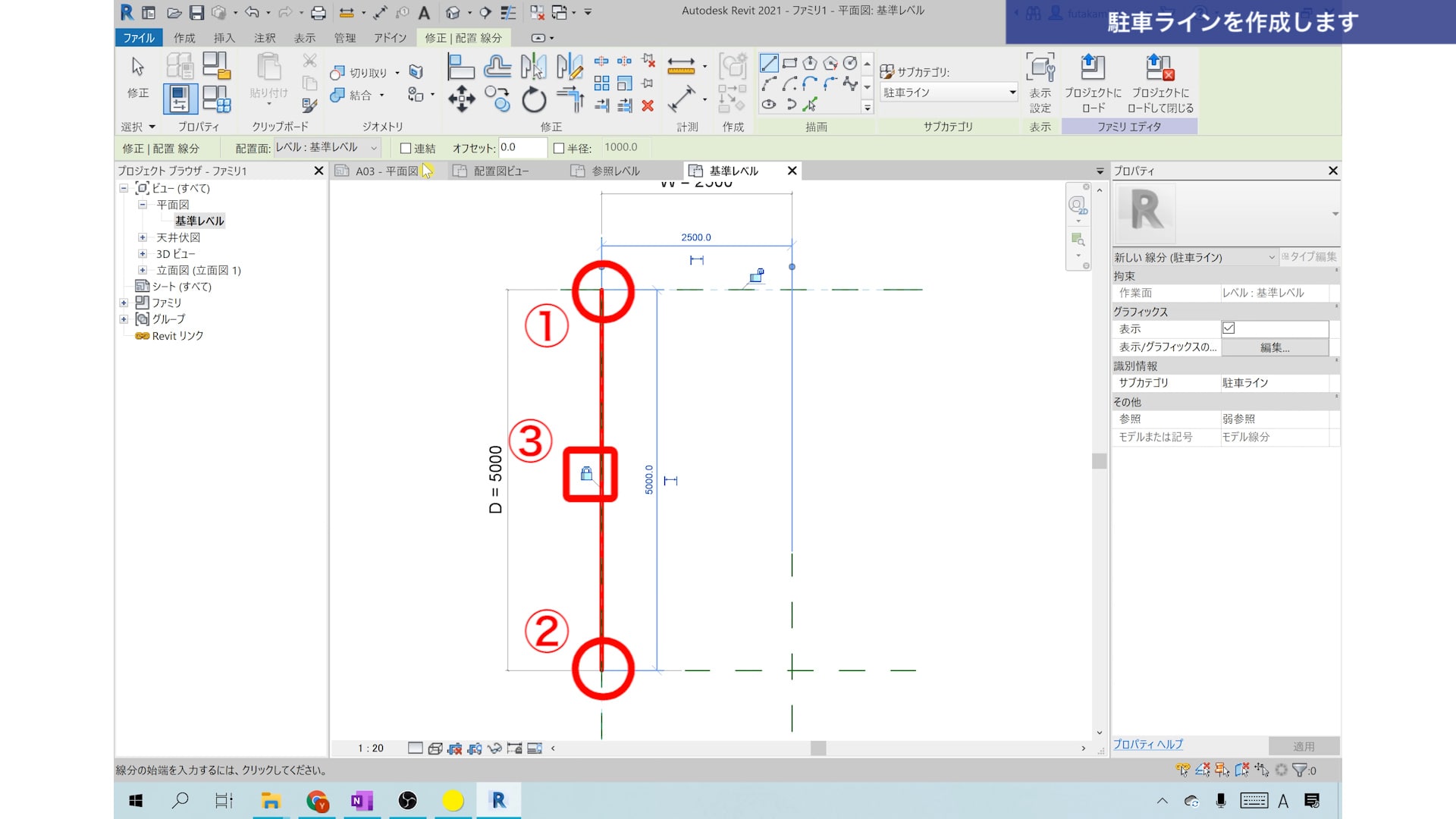Click the padlock constraint icon
The width and height of the screenshot is (1456, 819).
pyautogui.click(x=586, y=474)
